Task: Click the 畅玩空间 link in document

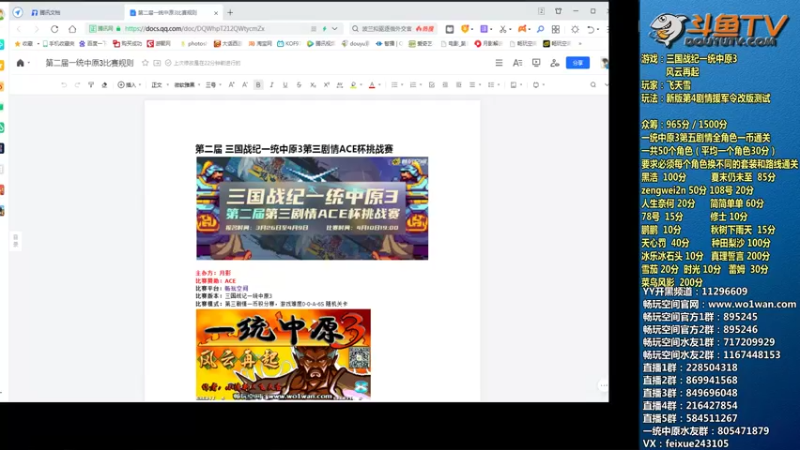Action: (236, 288)
